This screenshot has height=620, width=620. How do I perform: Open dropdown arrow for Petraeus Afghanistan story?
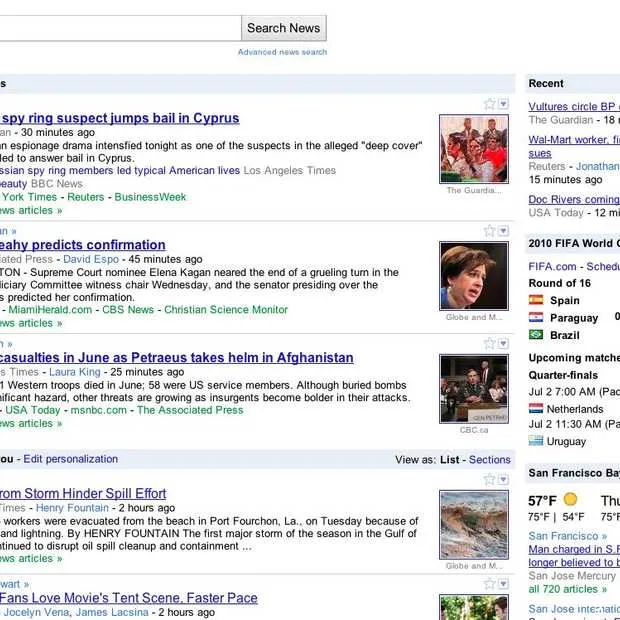(x=503, y=344)
